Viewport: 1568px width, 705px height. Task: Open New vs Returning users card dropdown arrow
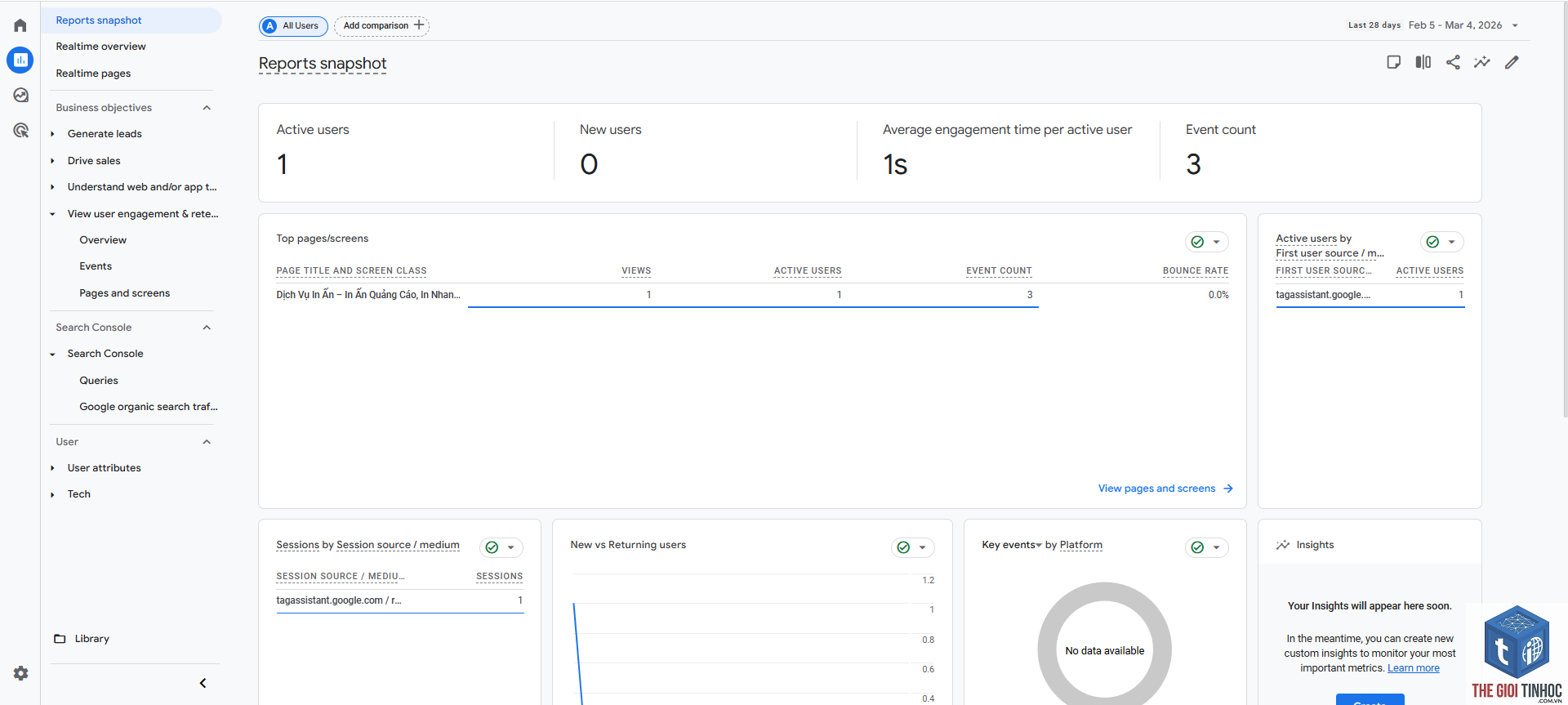[922, 547]
